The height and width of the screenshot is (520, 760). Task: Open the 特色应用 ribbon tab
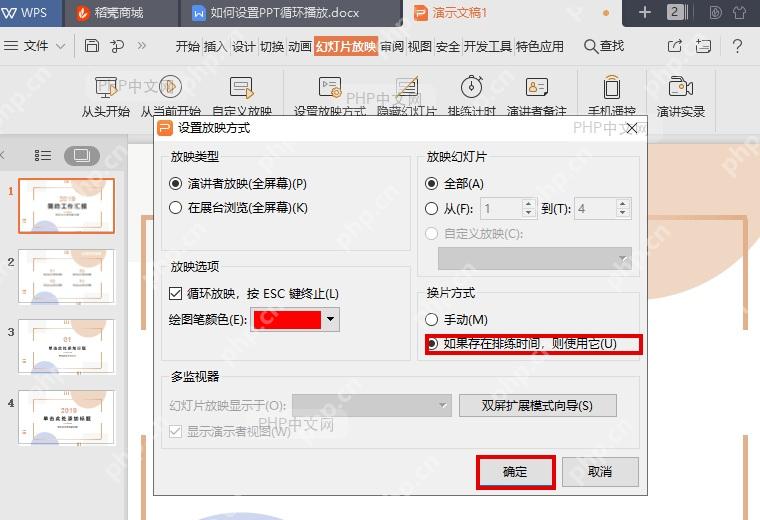coord(539,47)
